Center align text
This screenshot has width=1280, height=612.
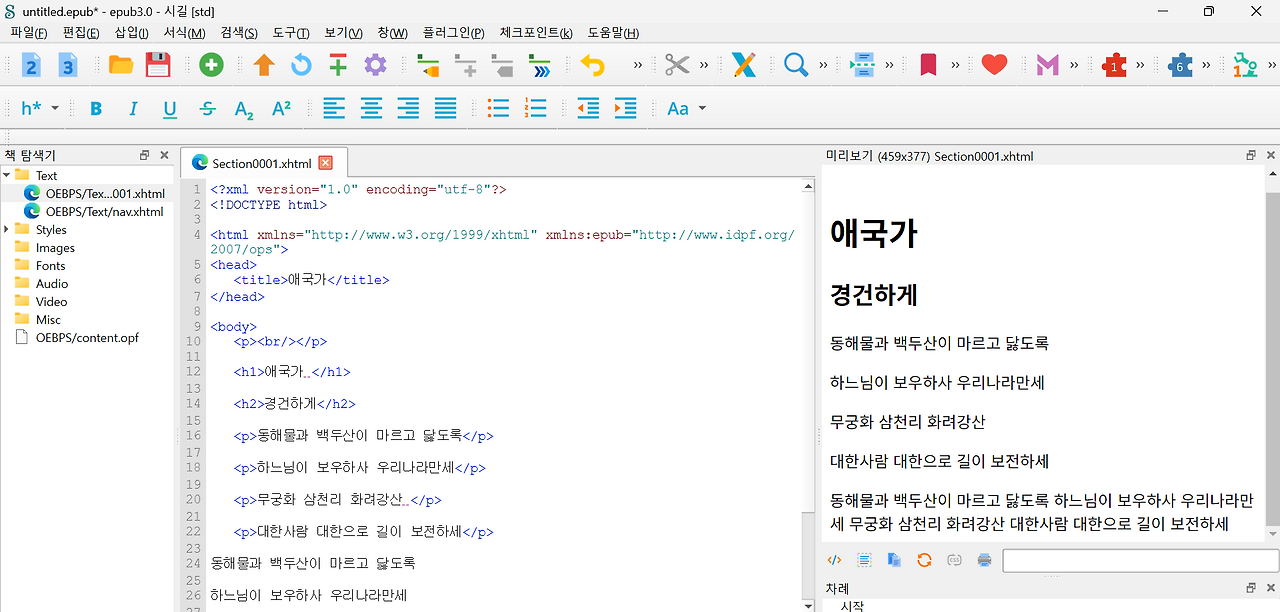coord(371,108)
